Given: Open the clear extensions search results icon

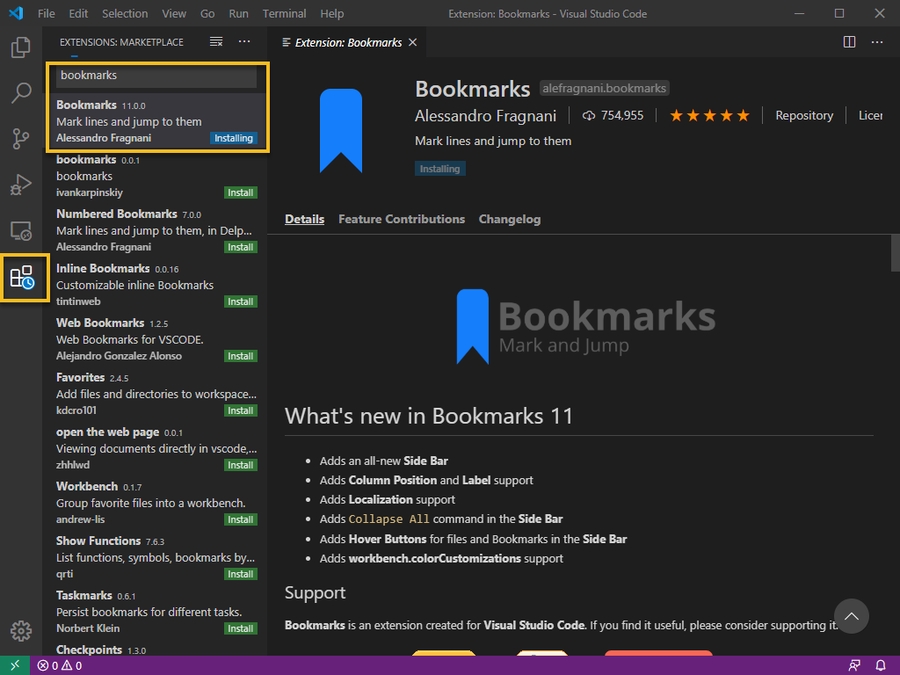Looking at the screenshot, I should click(216, 42).
